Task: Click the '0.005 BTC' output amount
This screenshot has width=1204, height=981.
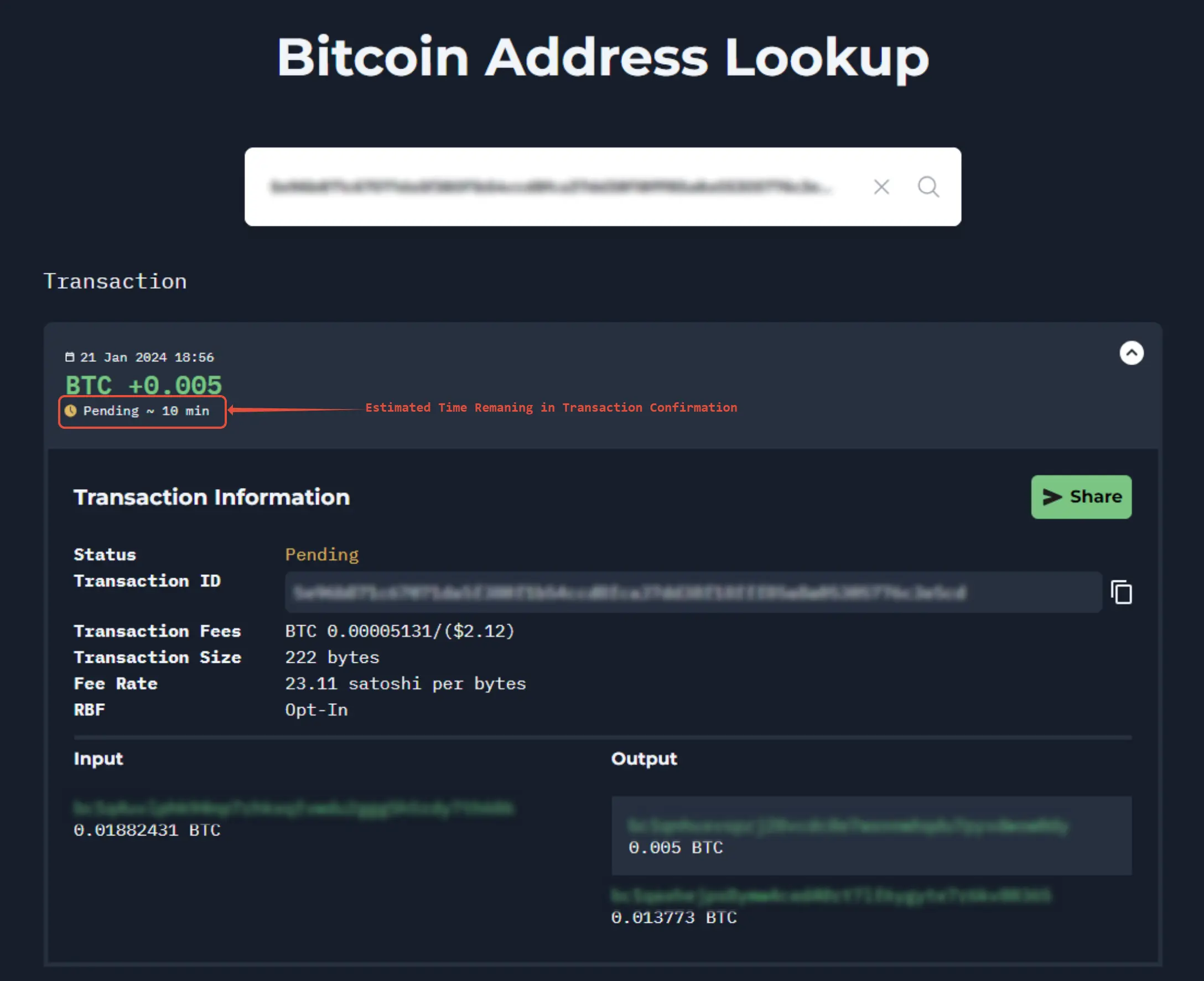Action: coord(676,848)
